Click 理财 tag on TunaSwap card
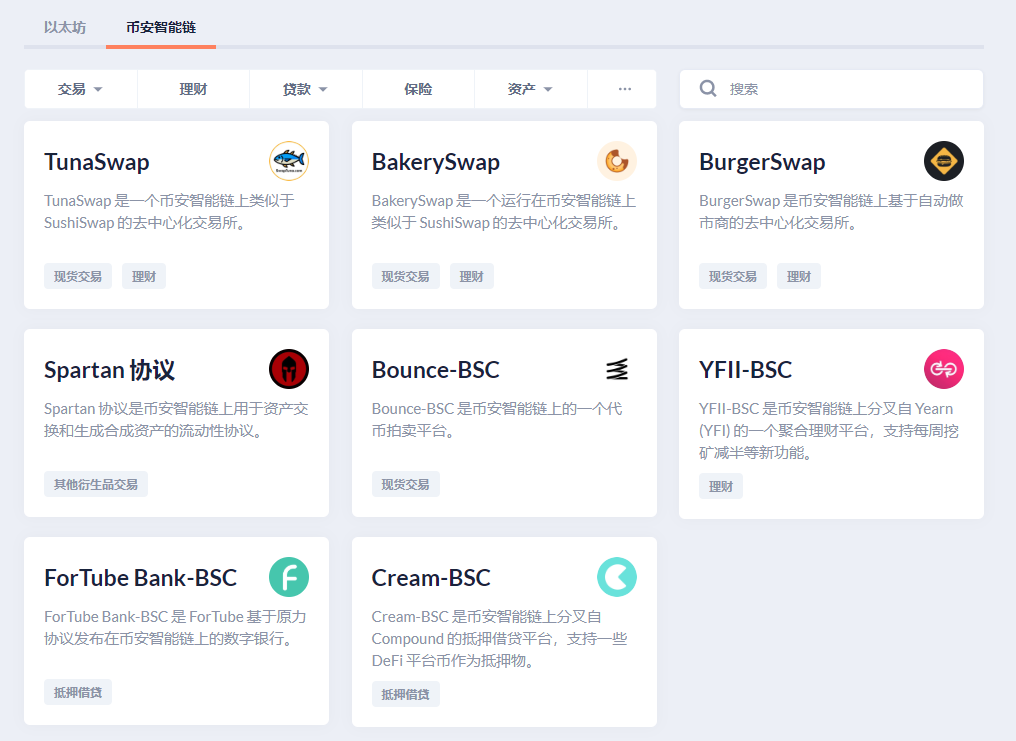The width and height of the screenshot is (1016, 741). click(x=144, y=277)
